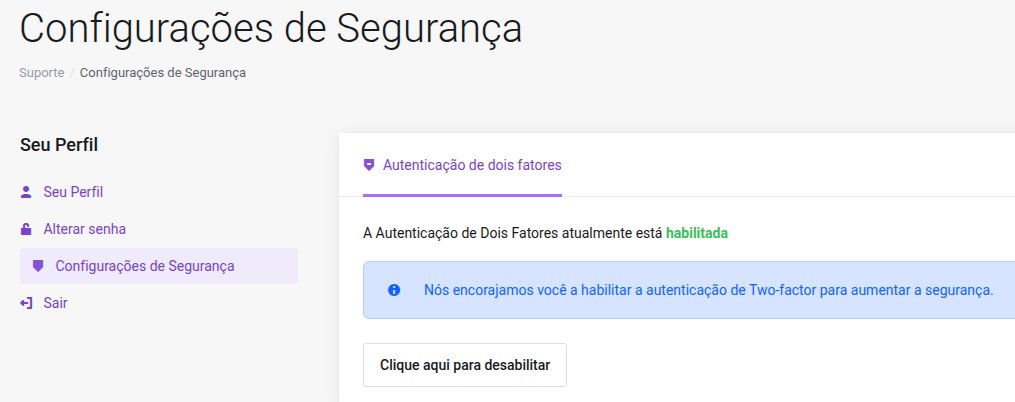The width and height of the screenshot is (1015, 402).
Task: Click the padlock icon beside Alterar senha
Action: coord(26,229)
